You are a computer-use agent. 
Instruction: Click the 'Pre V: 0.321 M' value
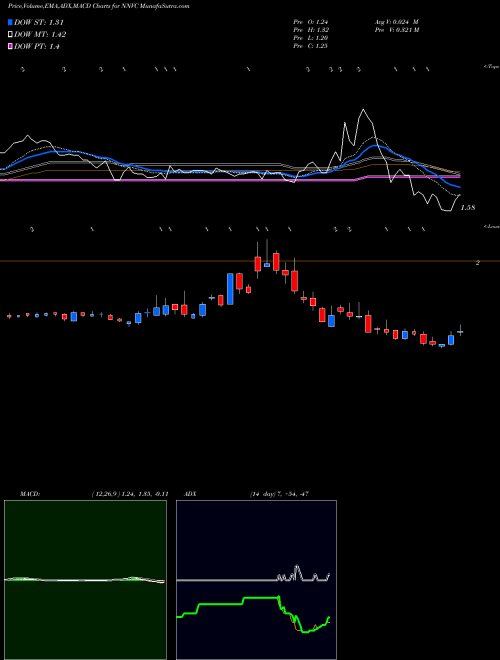coord(396,30)
